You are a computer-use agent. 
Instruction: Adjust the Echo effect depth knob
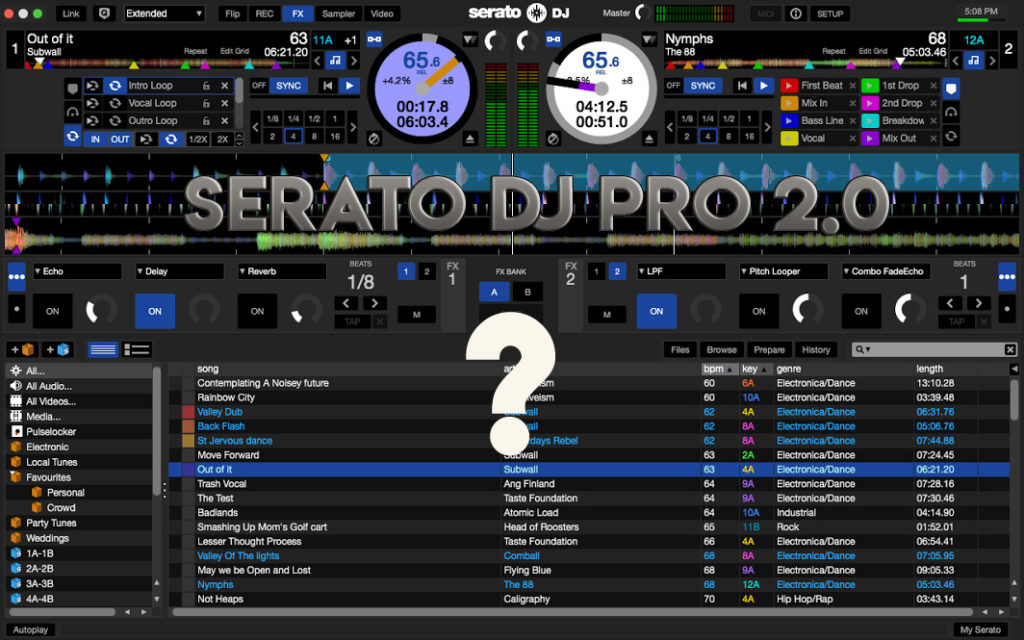coord(101,310)
